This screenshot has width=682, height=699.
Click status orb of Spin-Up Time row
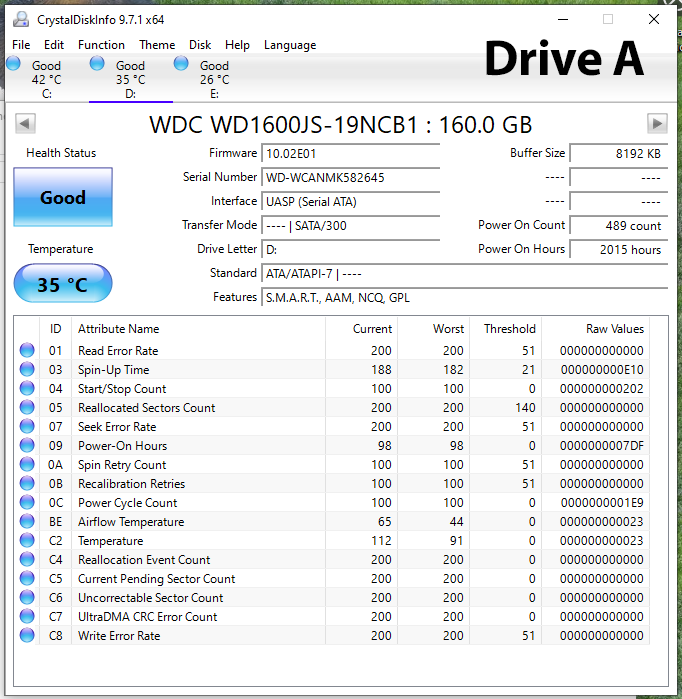coord(27,370)
